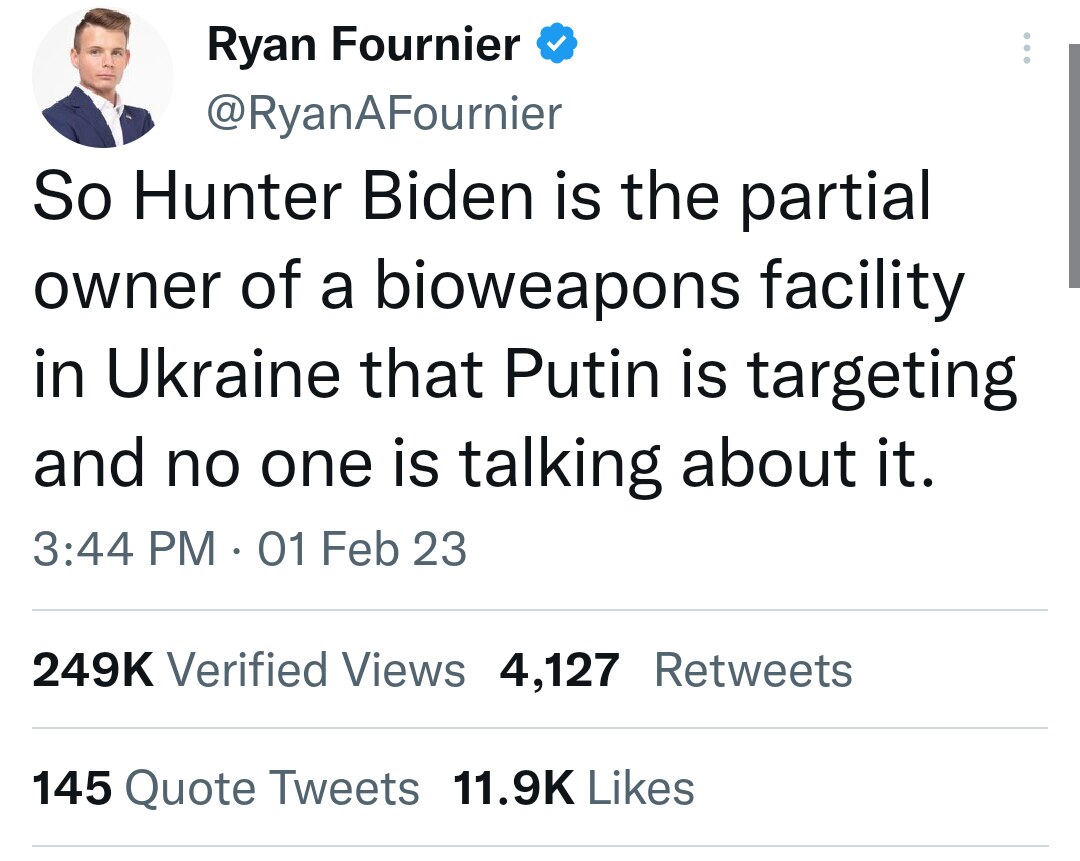
Task: Click the 3:44 PM timestamp
Action: click(124, 549)
